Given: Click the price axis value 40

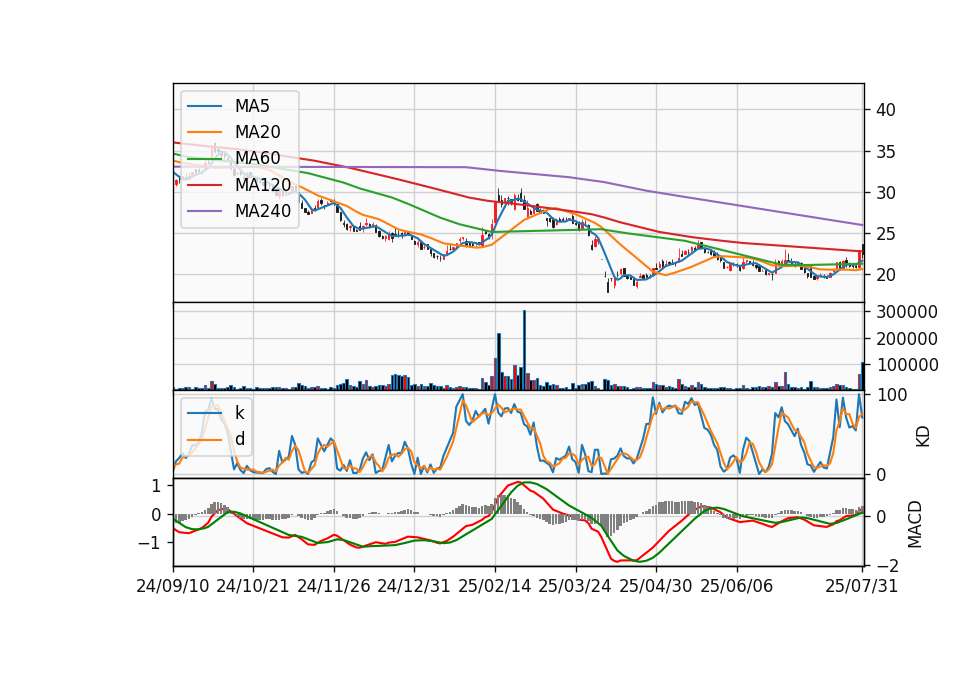Looking at the screenshot, I should click(885, 110).
